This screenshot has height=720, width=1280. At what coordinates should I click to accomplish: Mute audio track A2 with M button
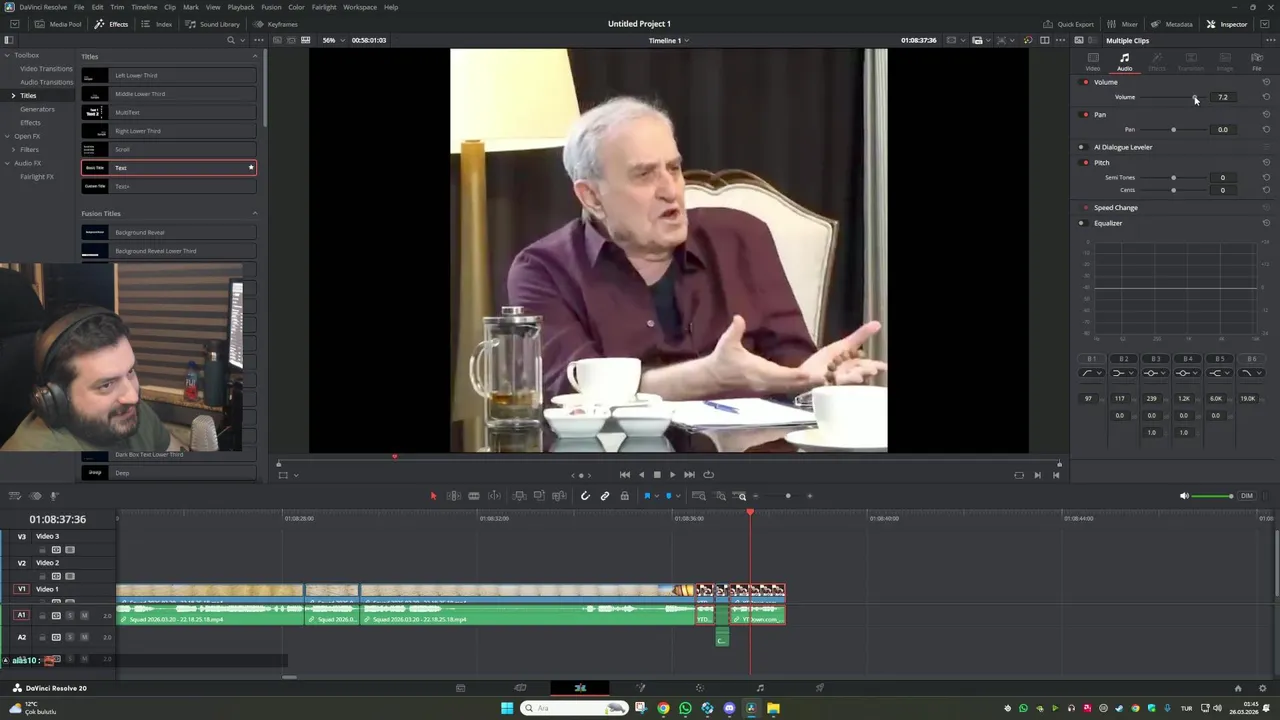(x=84, y=637)
